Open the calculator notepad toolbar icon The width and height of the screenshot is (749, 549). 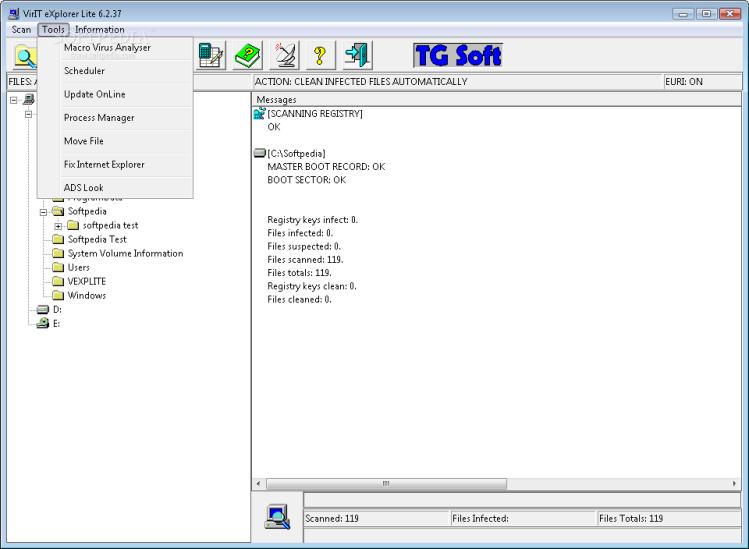[x=211, y=55]
